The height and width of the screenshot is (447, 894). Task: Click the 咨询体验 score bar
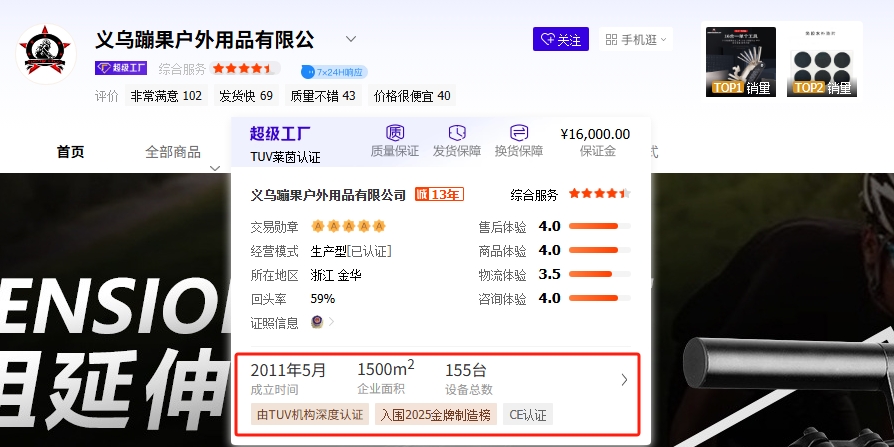[x=600, y=298]
